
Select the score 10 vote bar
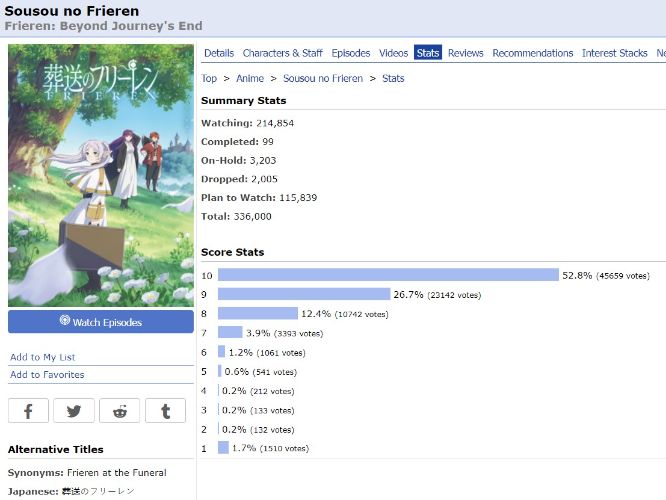click(388, 275)
